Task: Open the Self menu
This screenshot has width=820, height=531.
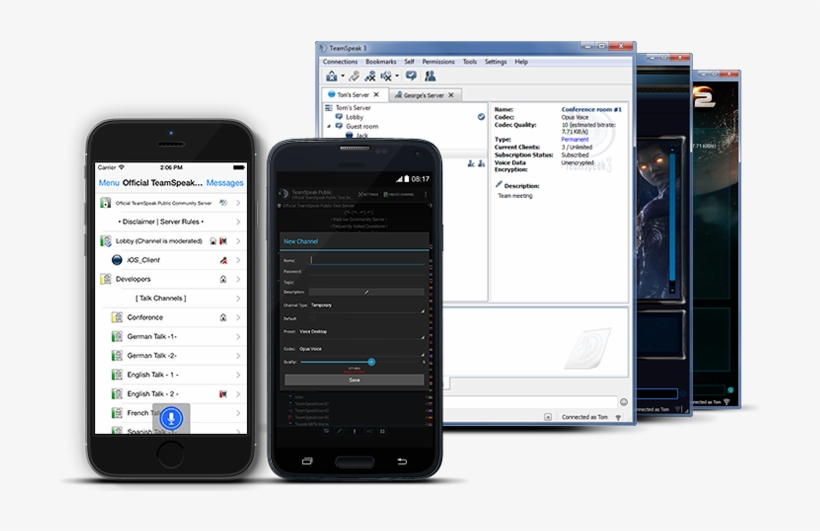Action: [x=409, y=62]
